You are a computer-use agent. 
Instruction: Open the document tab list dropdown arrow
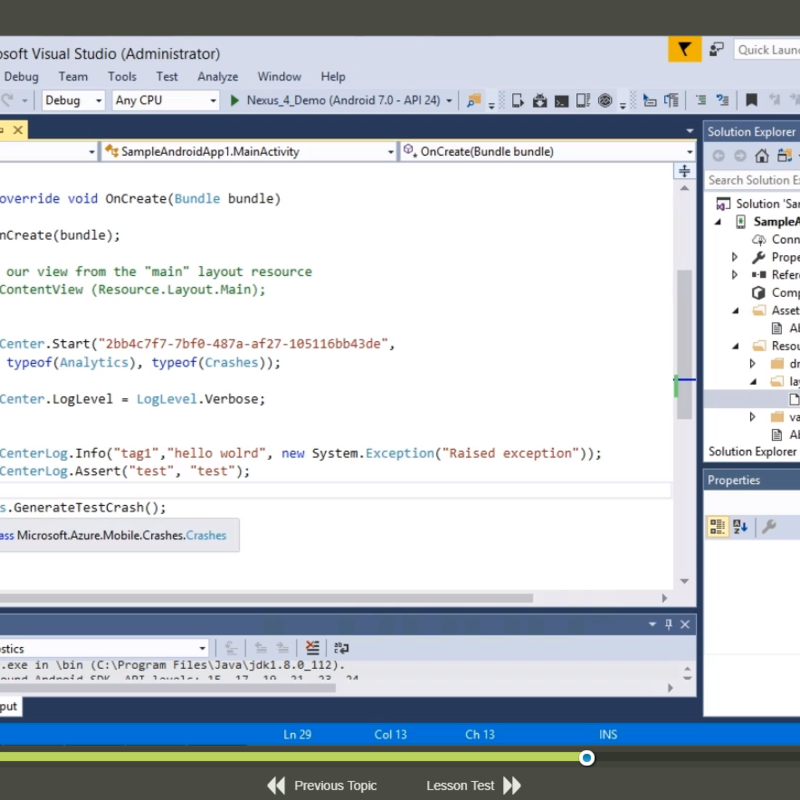coord(690,131)
